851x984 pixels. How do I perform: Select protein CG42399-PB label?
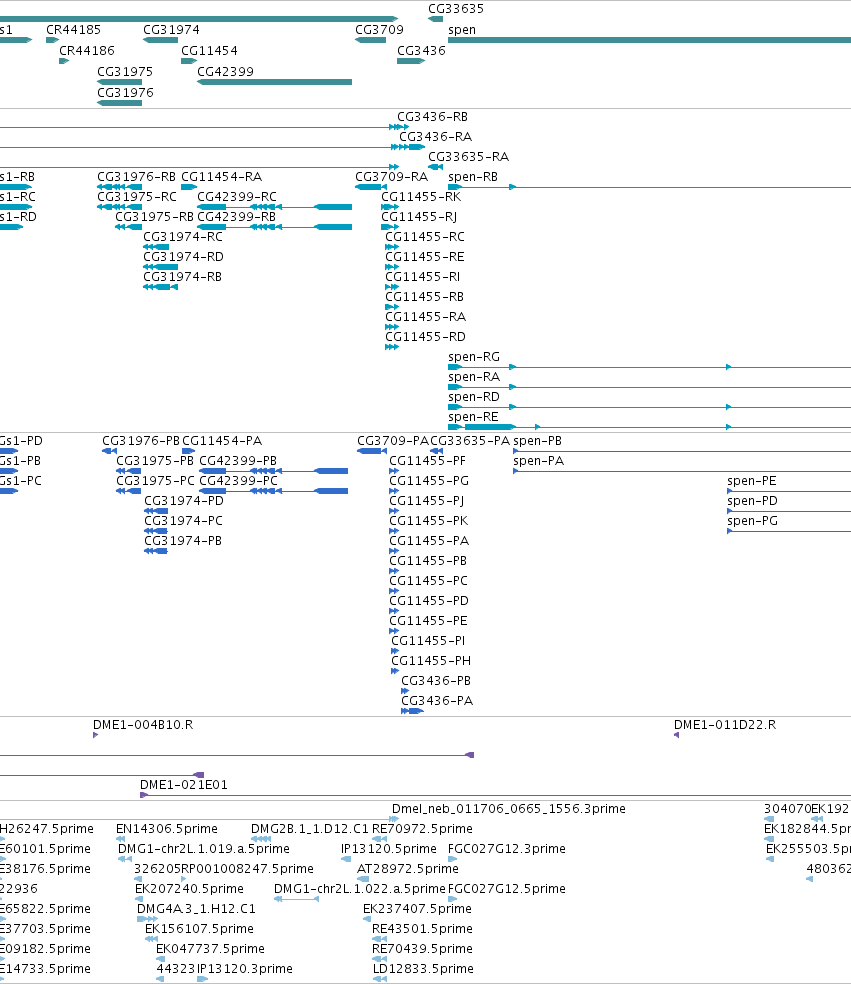click(238, 461)
